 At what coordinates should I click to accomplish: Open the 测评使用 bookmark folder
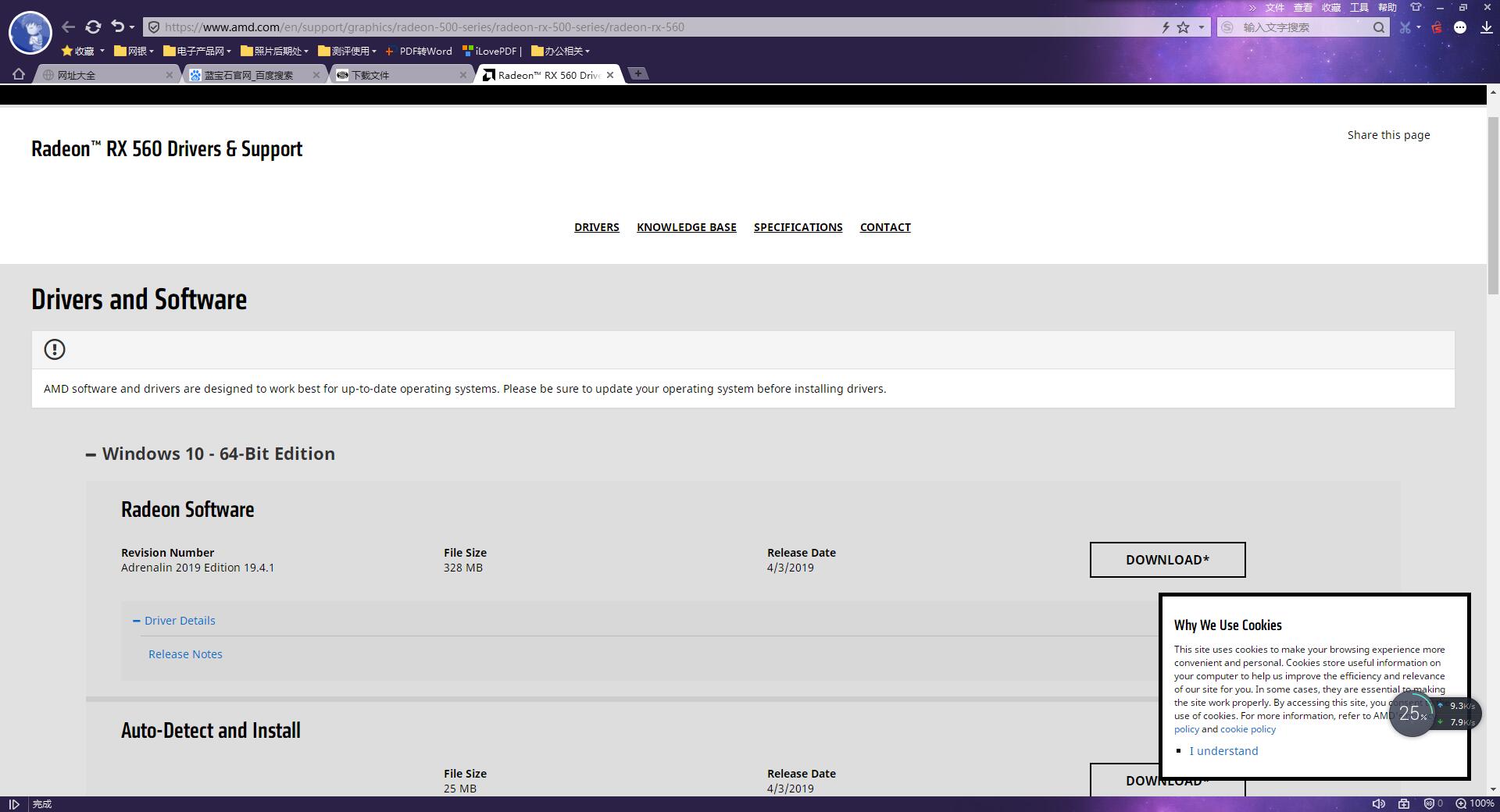coord(348,52)
